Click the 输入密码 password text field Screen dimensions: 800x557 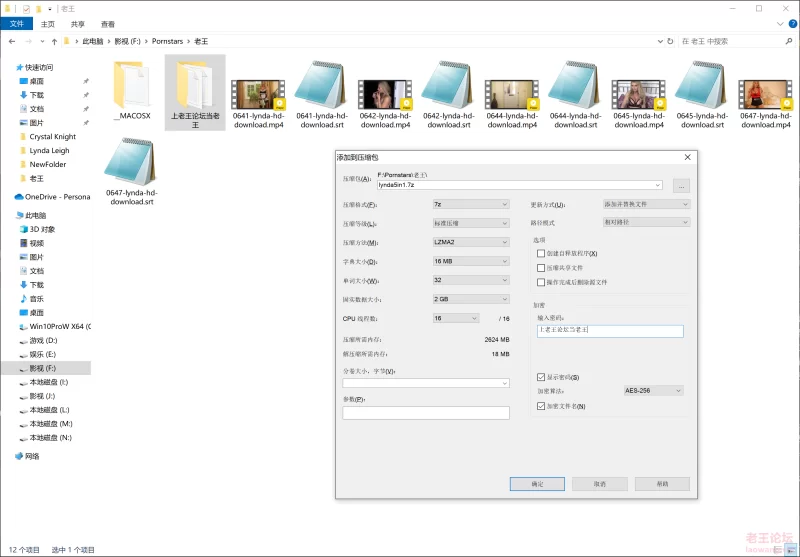[609, 330]
